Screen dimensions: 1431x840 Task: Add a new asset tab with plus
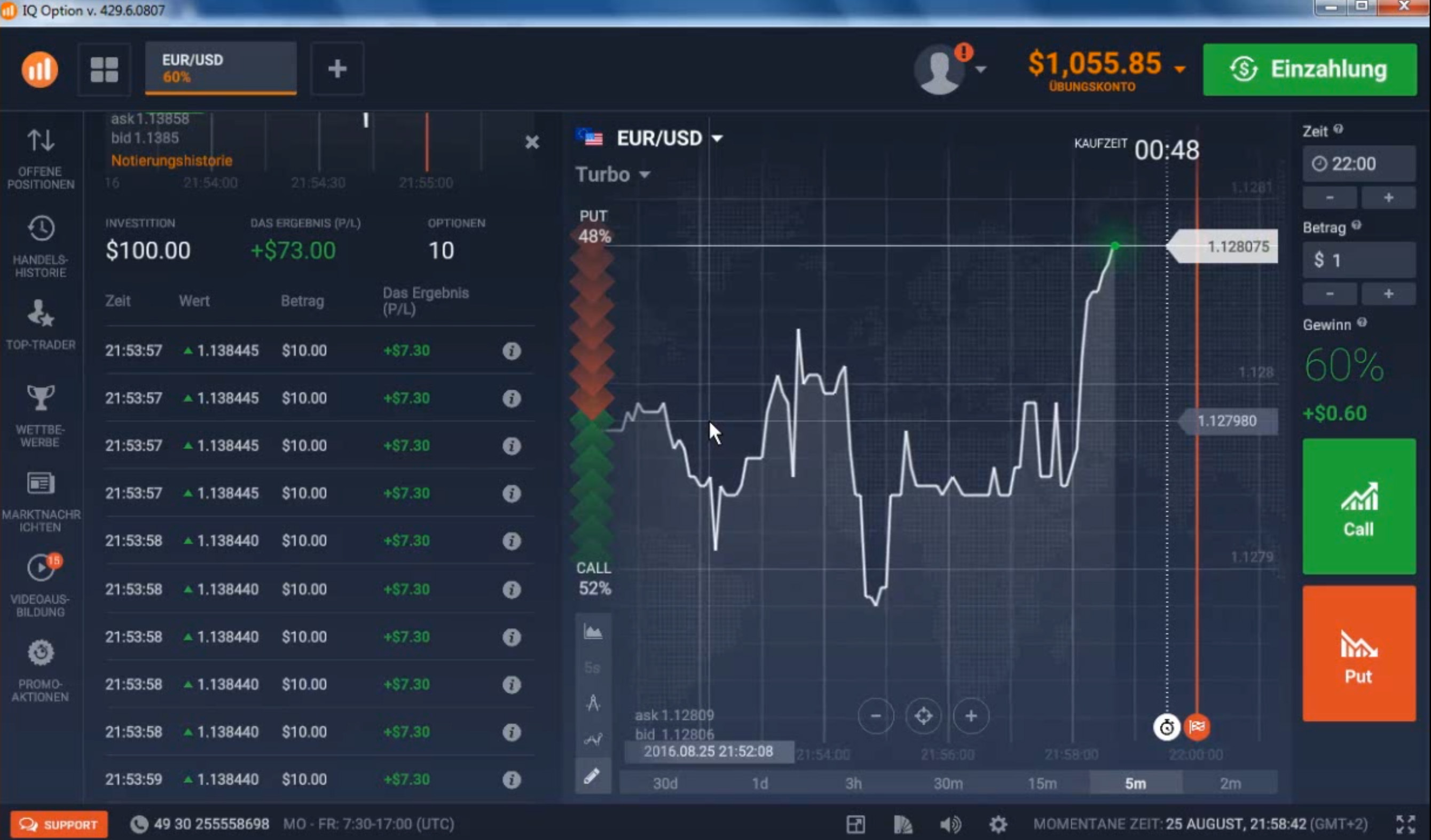coord(337,69)
